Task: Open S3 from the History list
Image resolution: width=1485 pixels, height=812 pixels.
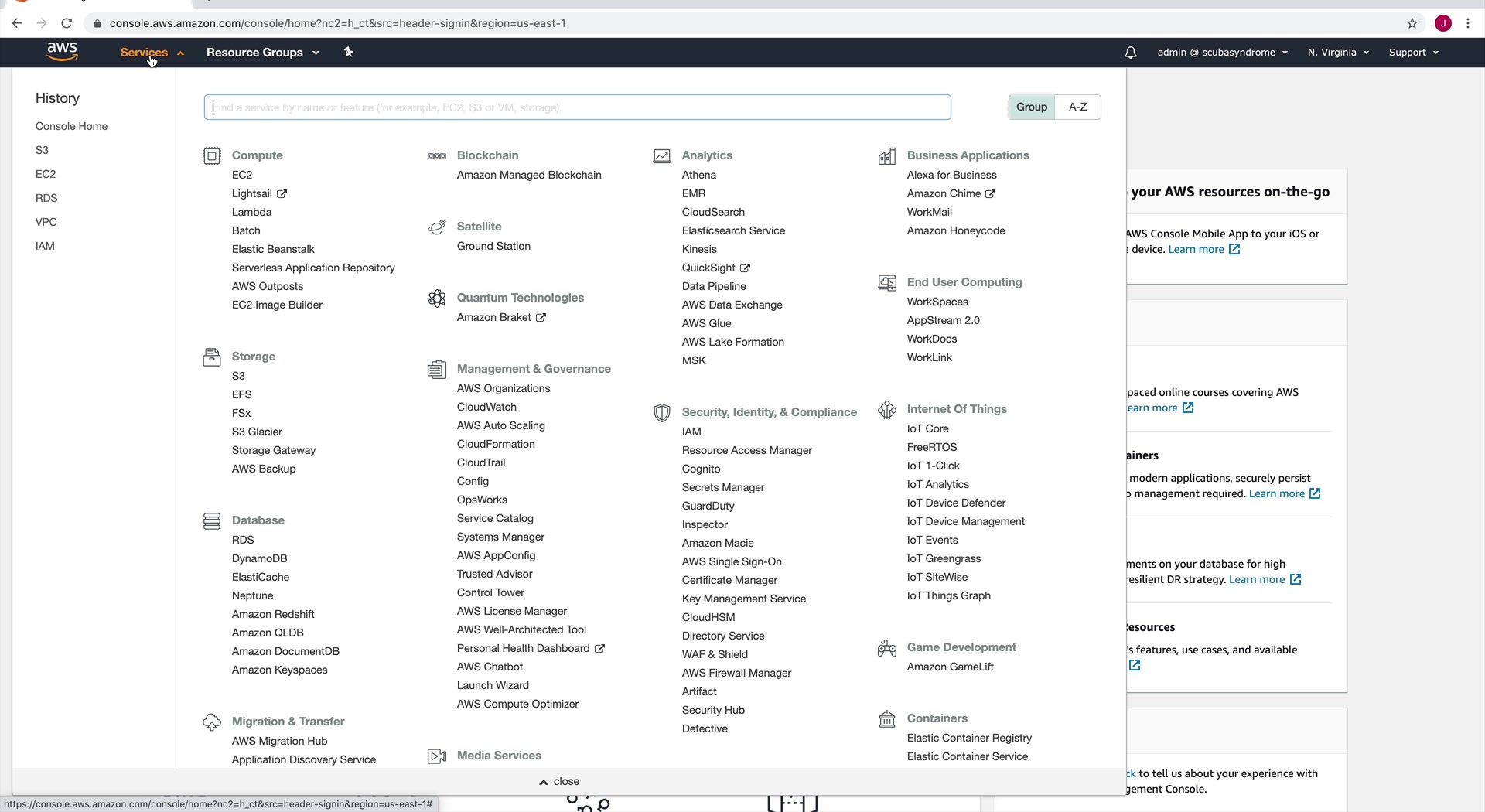Action: click(x=42, y=150)
